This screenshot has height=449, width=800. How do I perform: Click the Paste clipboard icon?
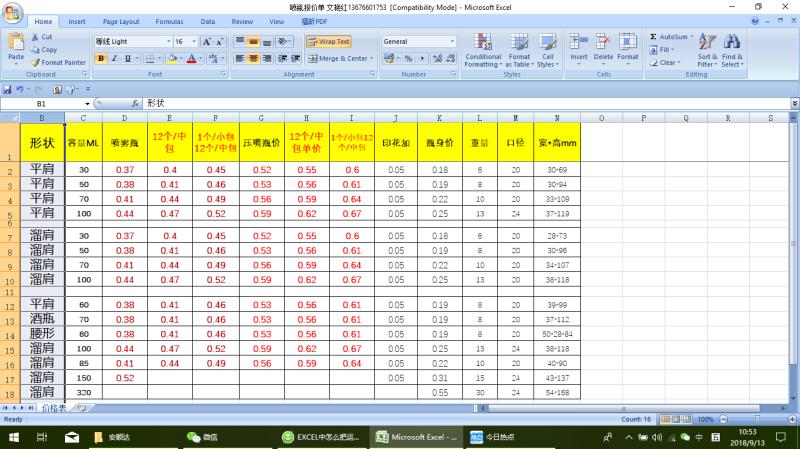[16, 44]
